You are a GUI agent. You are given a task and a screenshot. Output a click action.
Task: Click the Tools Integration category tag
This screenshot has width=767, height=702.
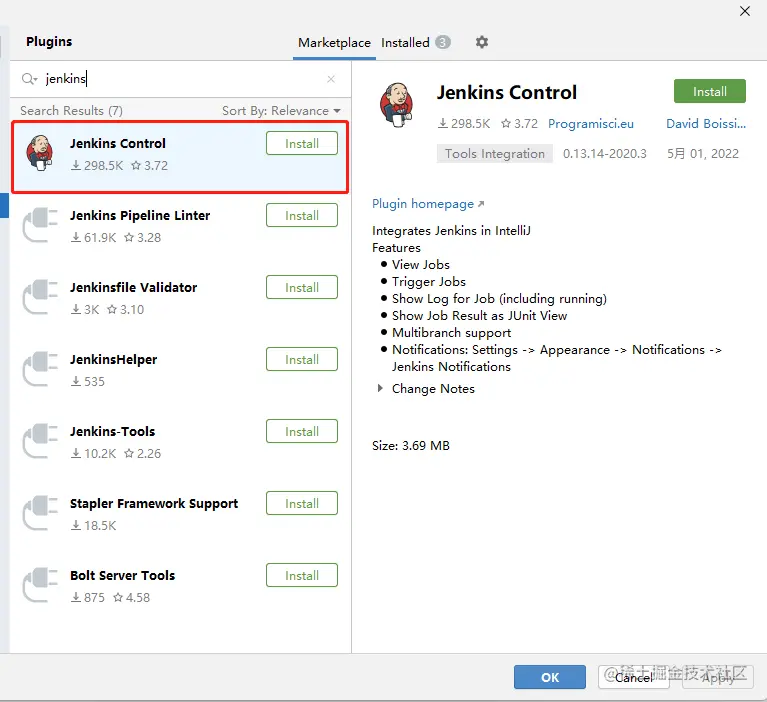[x=495, y=154]
